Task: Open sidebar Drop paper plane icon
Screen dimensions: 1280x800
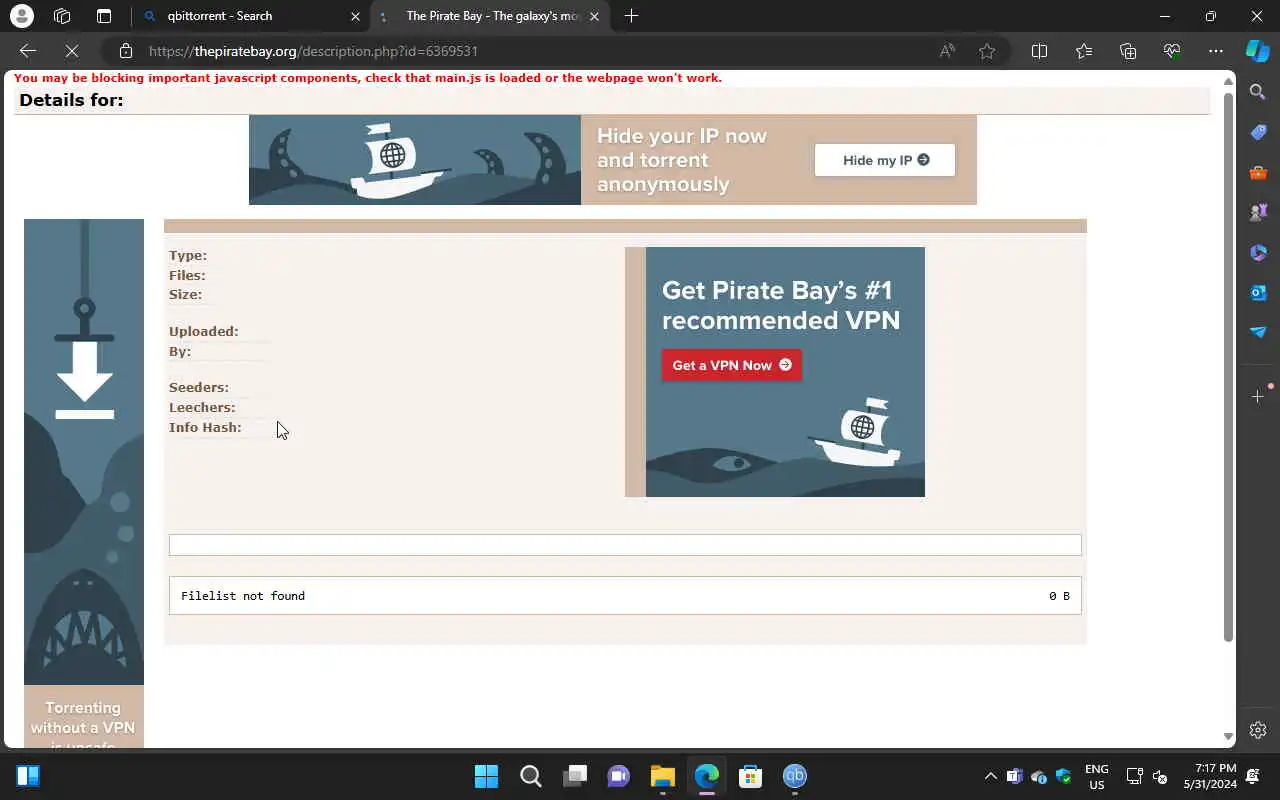Action: click(1258, 332)
